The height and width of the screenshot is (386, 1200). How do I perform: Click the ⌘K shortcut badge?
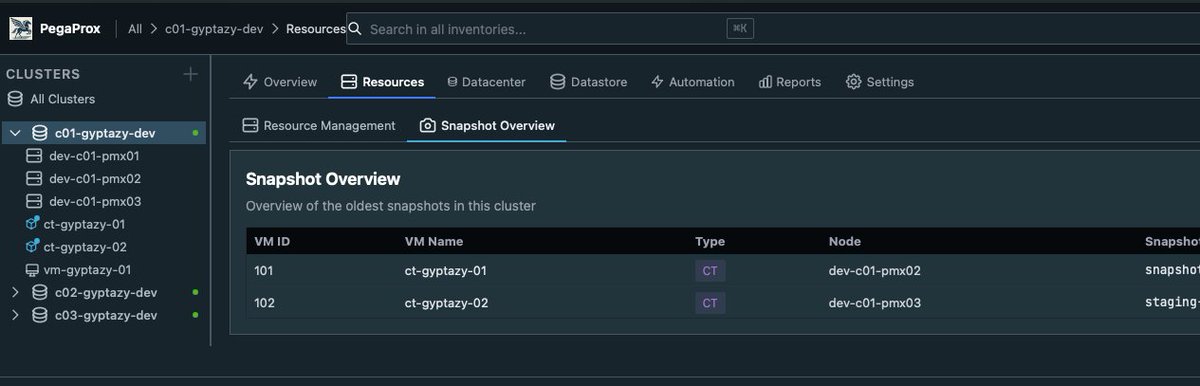click(x=740, y=29)
